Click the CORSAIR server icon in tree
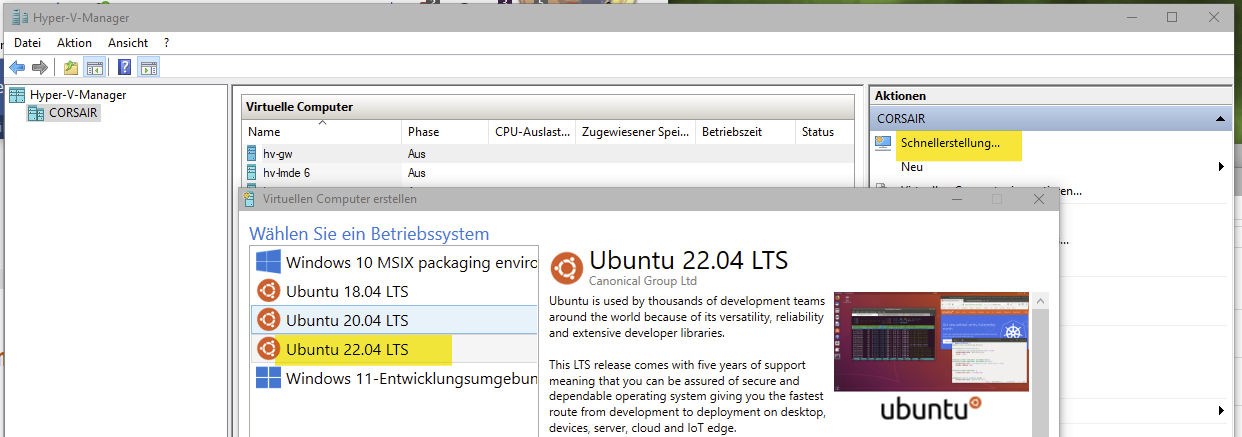 click(x=37, y=113)
